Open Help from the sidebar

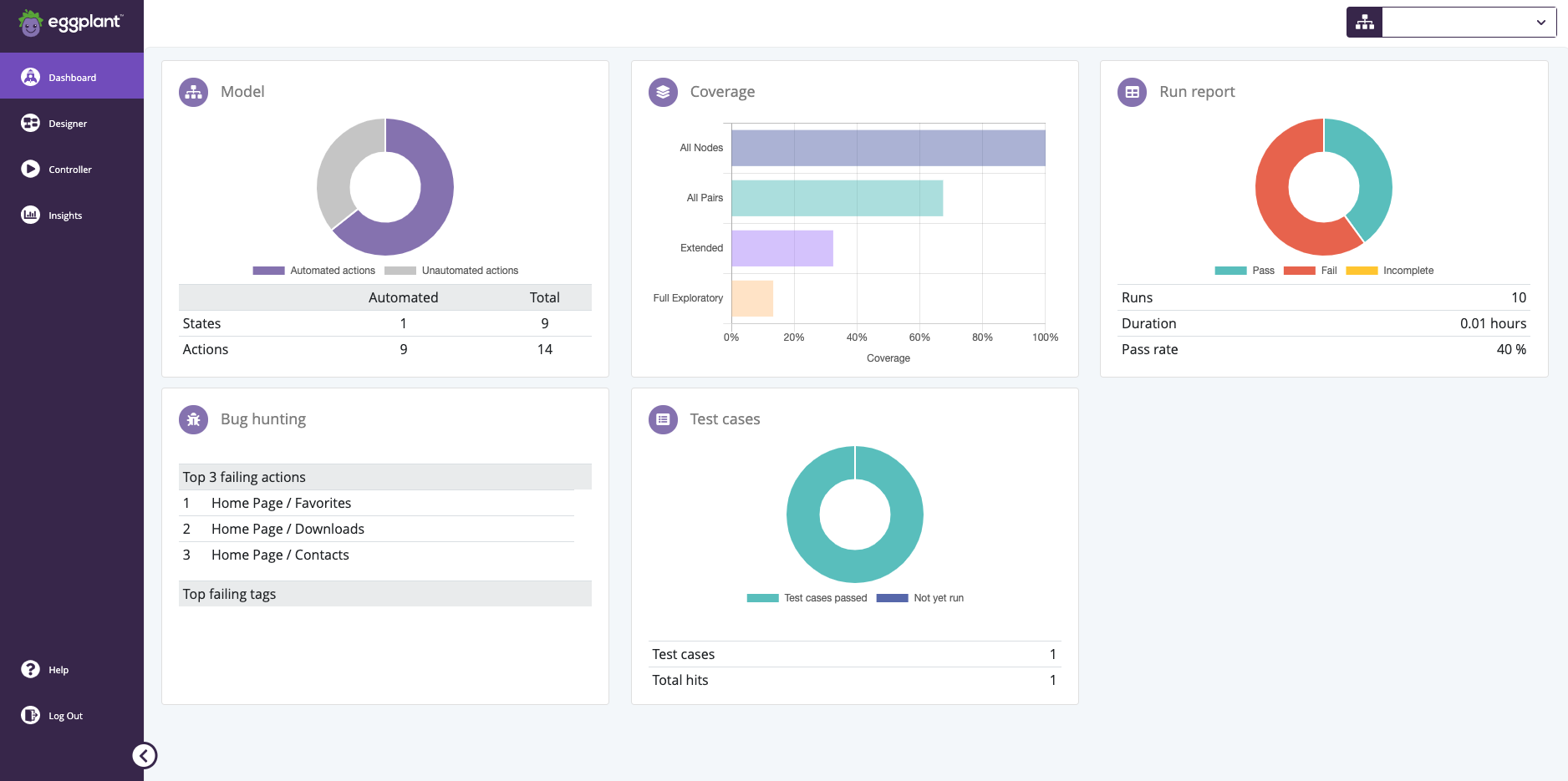point(58,669)
